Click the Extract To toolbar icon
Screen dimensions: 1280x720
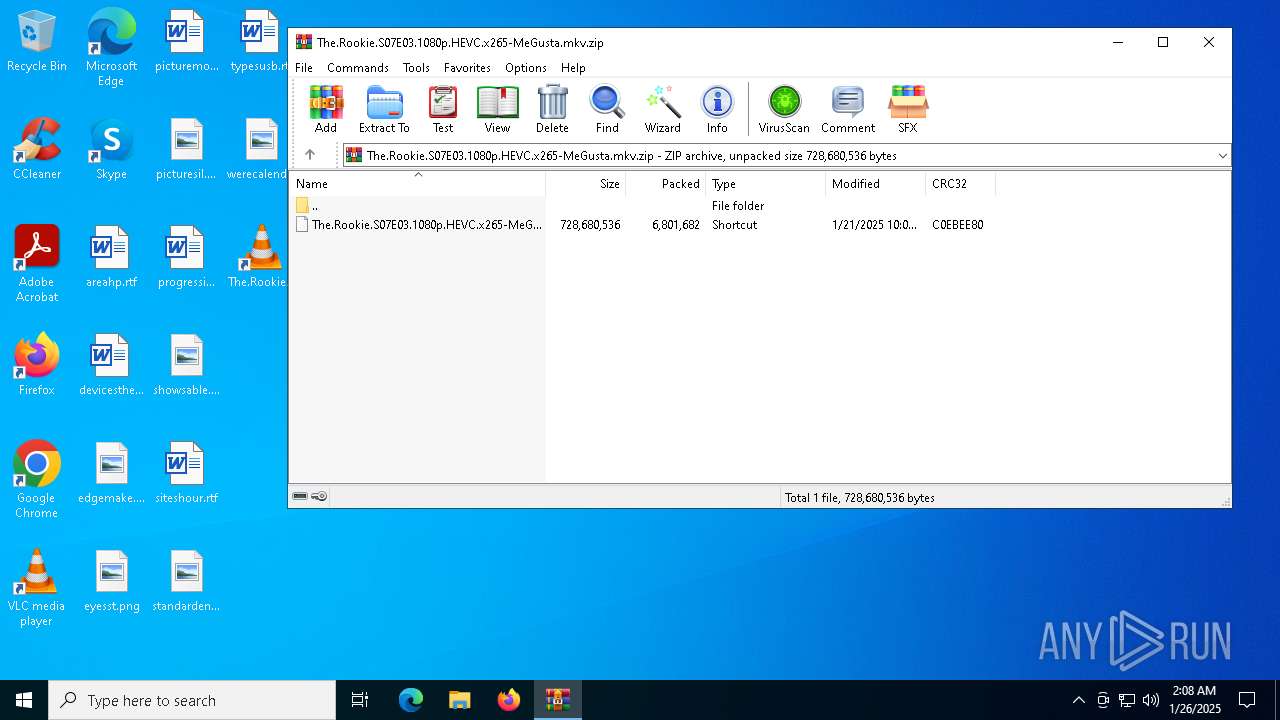point(384,109)
